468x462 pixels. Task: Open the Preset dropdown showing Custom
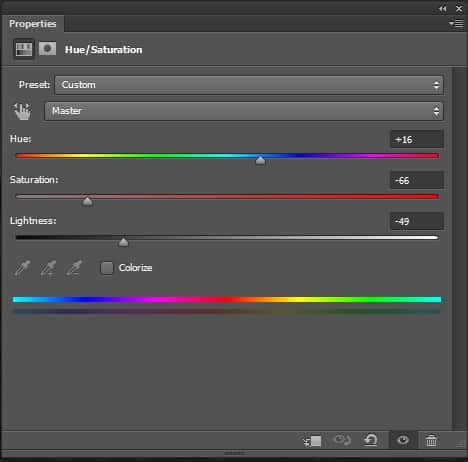pos(249,85)
